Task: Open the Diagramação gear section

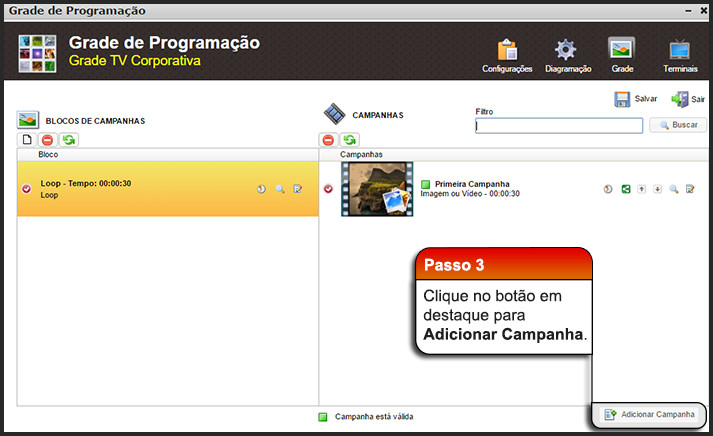Action: pyautogui.click(x=568, y=56)
